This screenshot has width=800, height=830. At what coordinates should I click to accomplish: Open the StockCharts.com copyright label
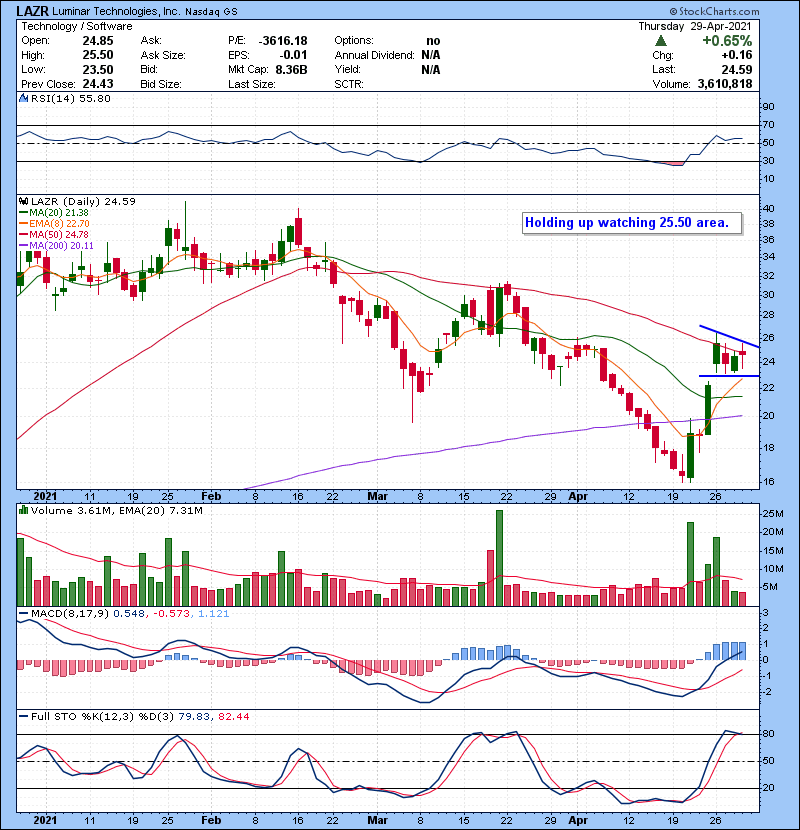[714, 11]
